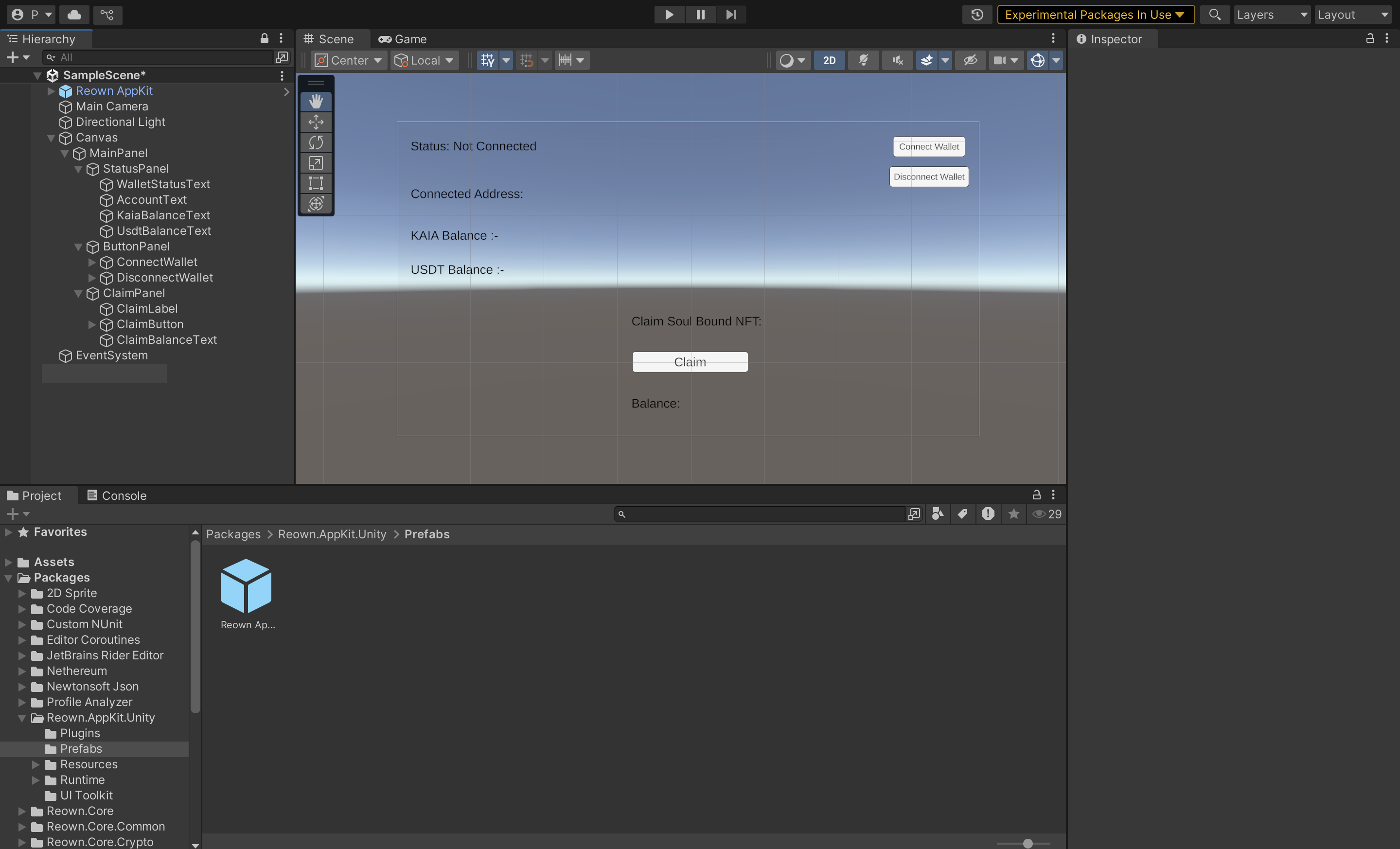Switch to the Console tab
Screen dimensions: 1400x849
[117, 495]
